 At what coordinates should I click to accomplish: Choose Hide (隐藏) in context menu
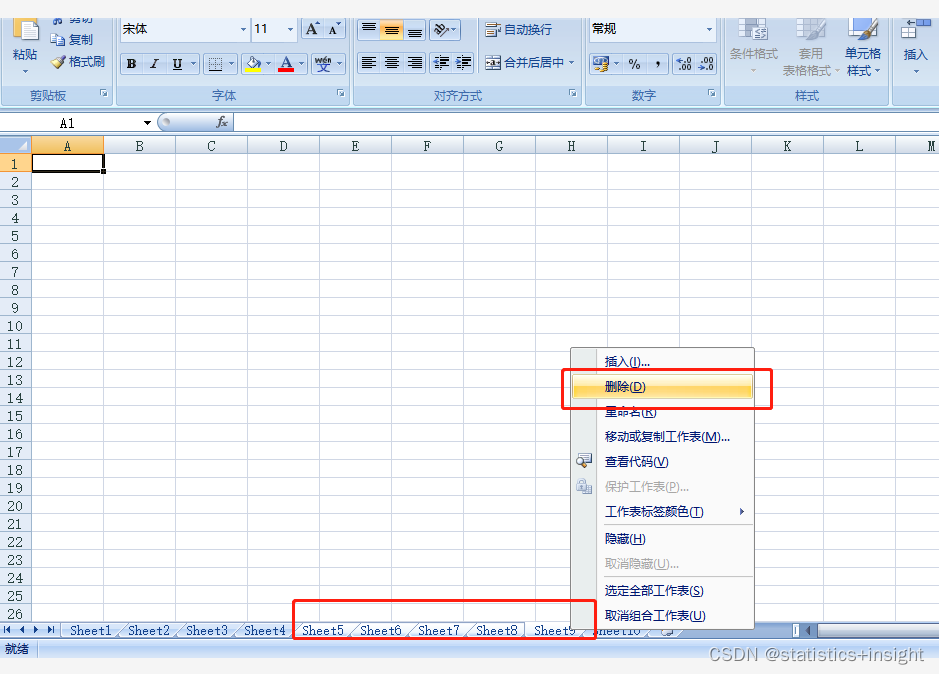click(x=662, y=539)
